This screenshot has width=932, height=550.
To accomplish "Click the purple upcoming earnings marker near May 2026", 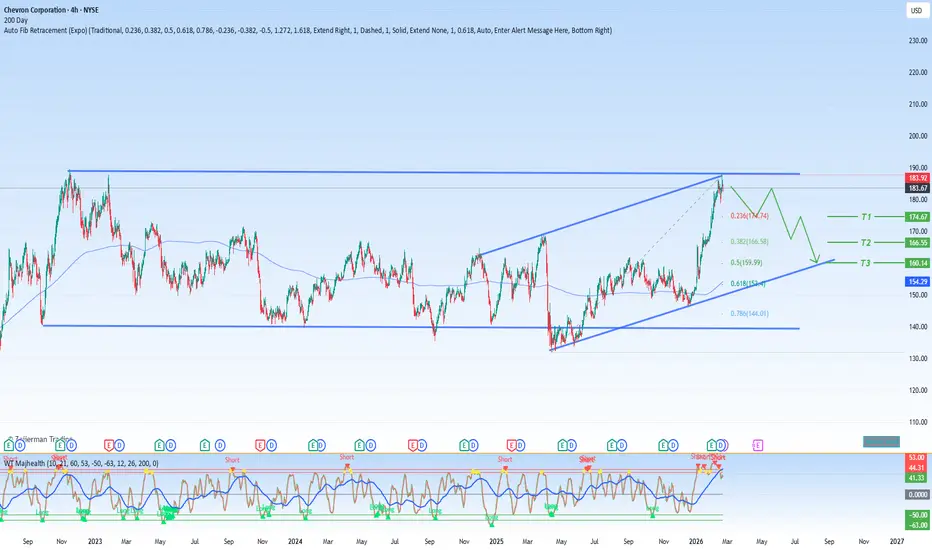I will pyautogui.click(x=757, y=445).
